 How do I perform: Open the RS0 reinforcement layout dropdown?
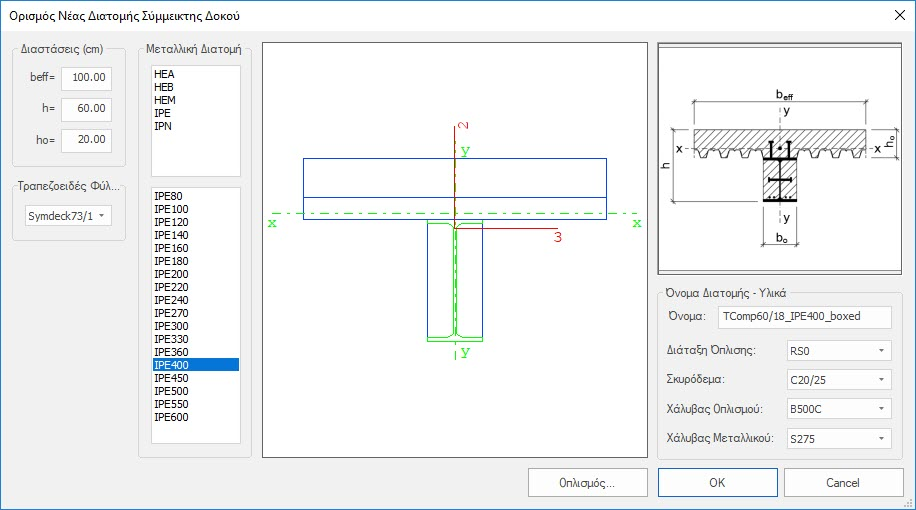point(838,350)
